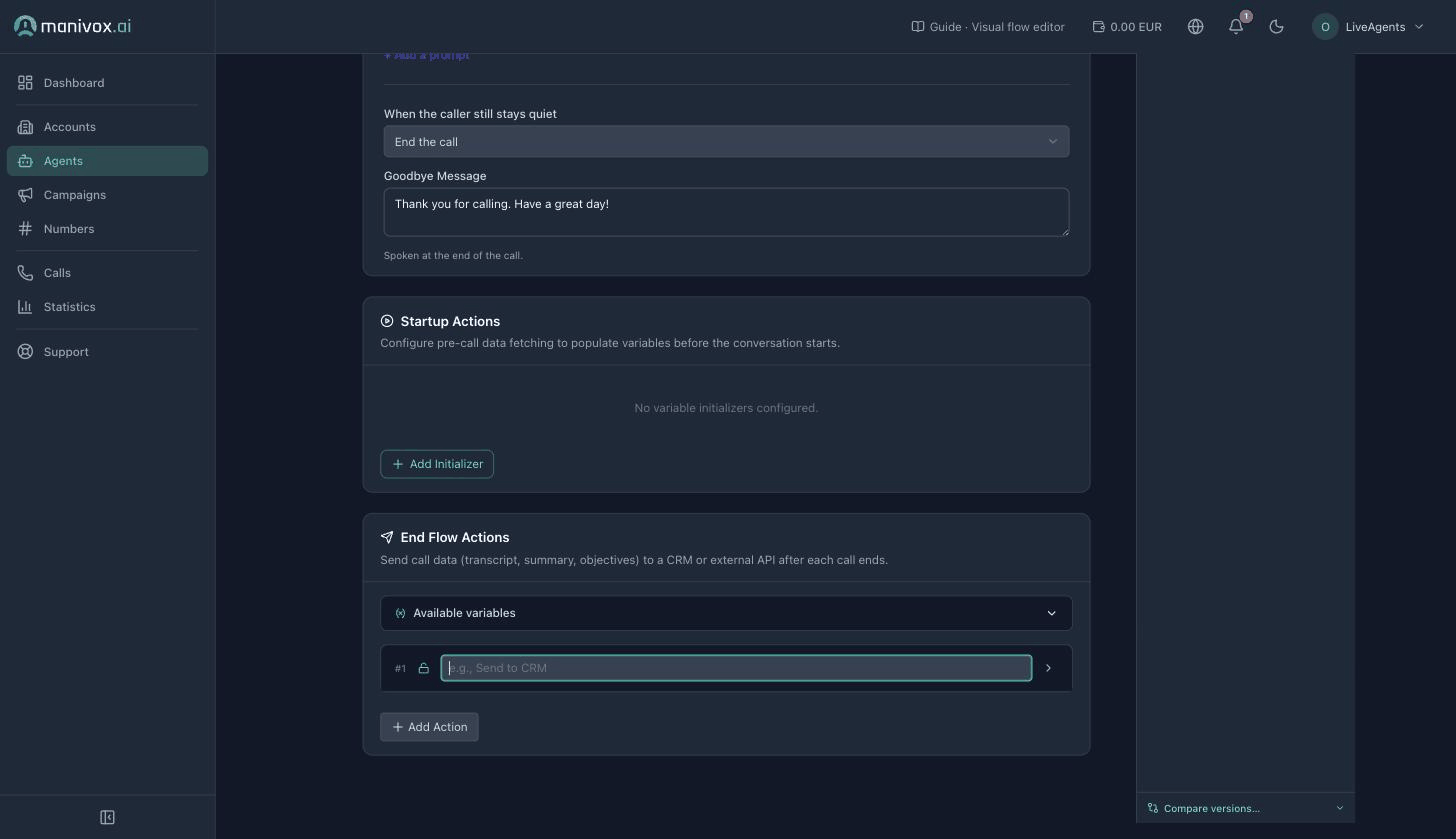The width and height of the screenshot is (1456, 839).
Task: Click the End Flow Actions heading
Action: (x=455, y=537)
